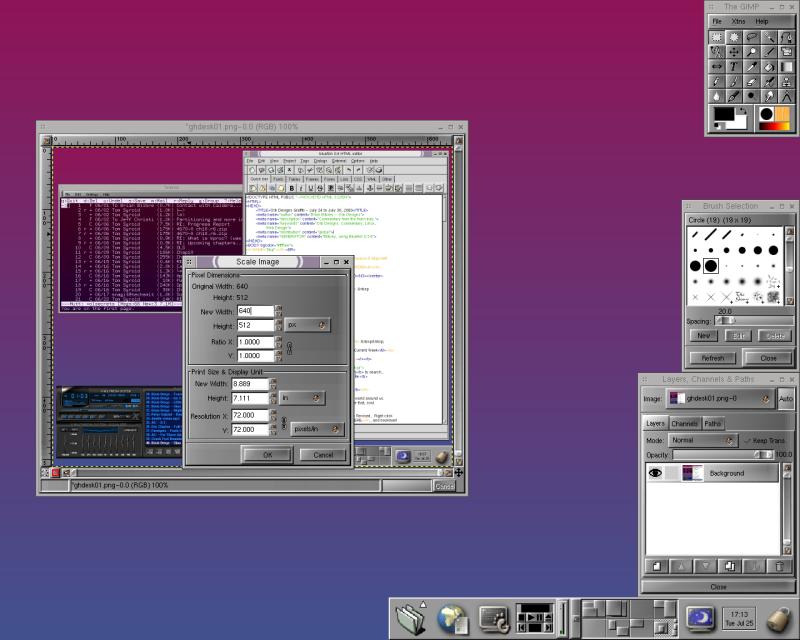Activate the Free Select lasso tool
Image resolution: width=800 pixels, height=640 pixels.
(752, 36)
